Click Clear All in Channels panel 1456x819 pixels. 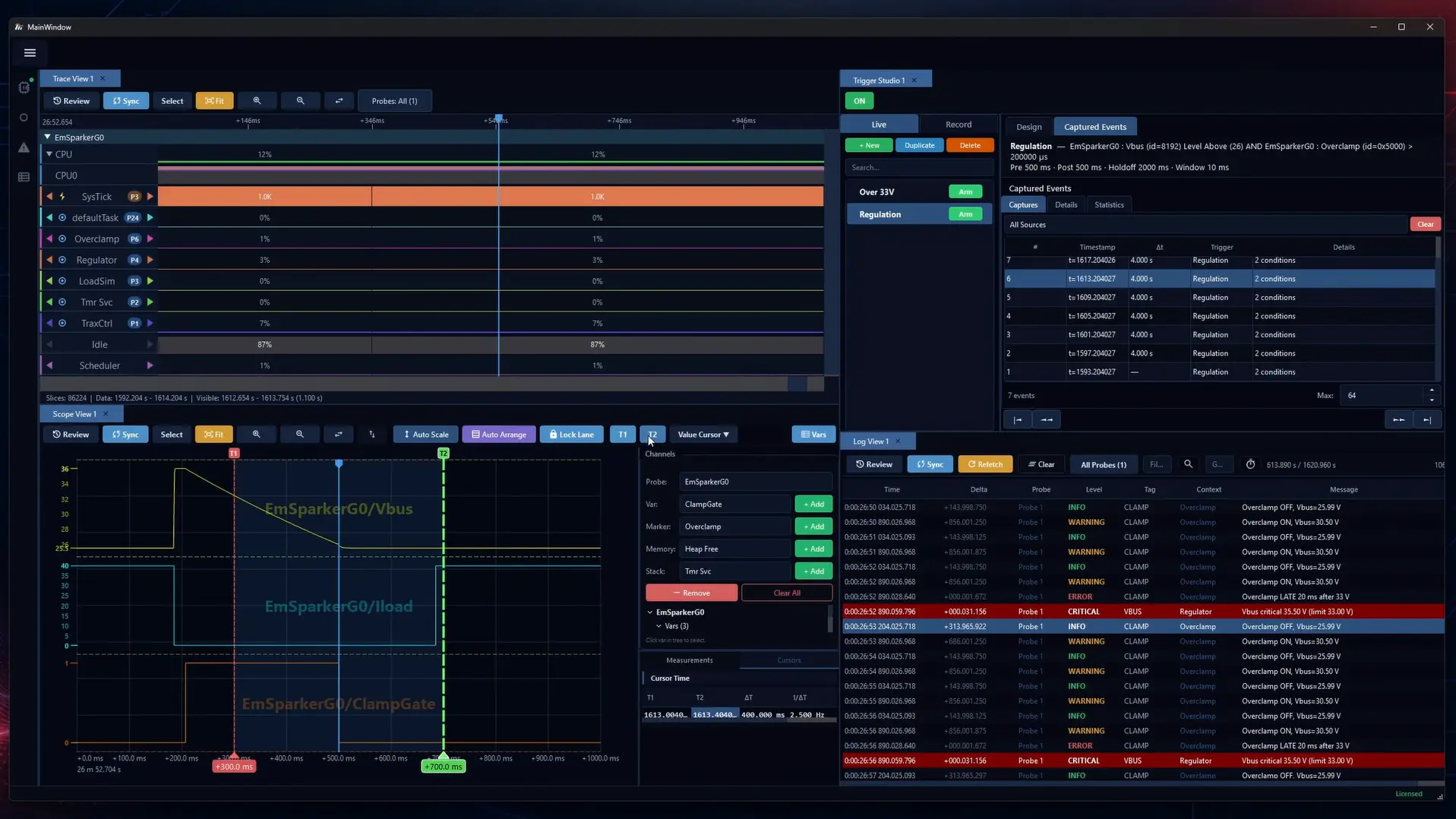coord(786,593)
